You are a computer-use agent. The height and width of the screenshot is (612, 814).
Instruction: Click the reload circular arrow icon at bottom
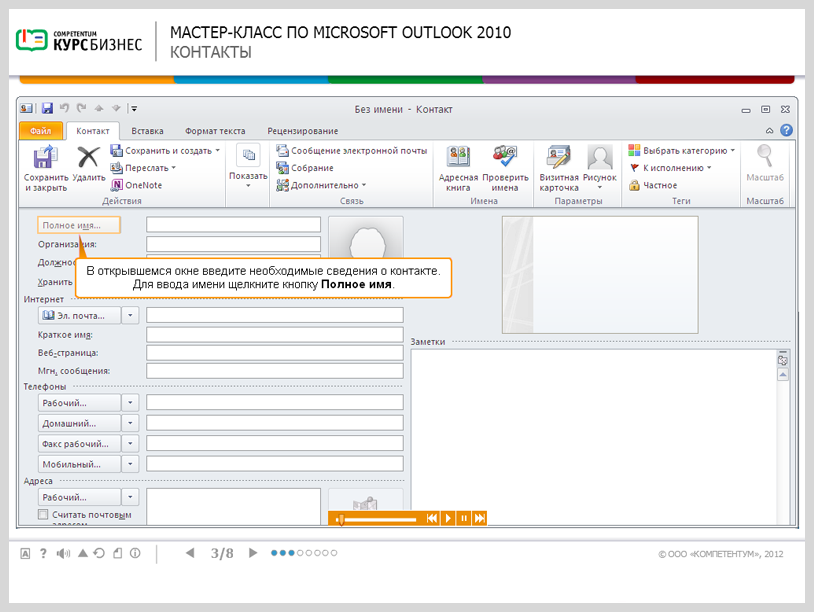point(99,553)
